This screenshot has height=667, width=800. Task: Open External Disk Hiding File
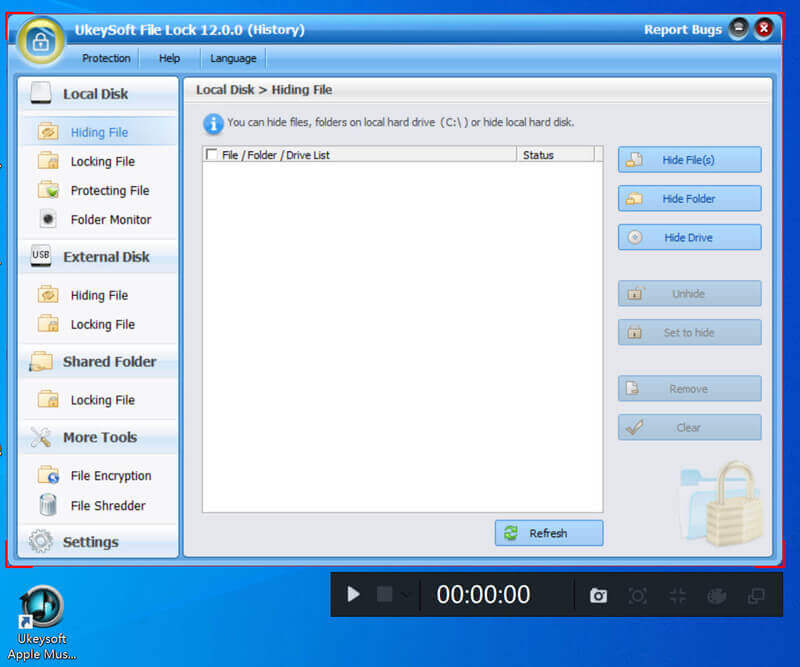99,295
